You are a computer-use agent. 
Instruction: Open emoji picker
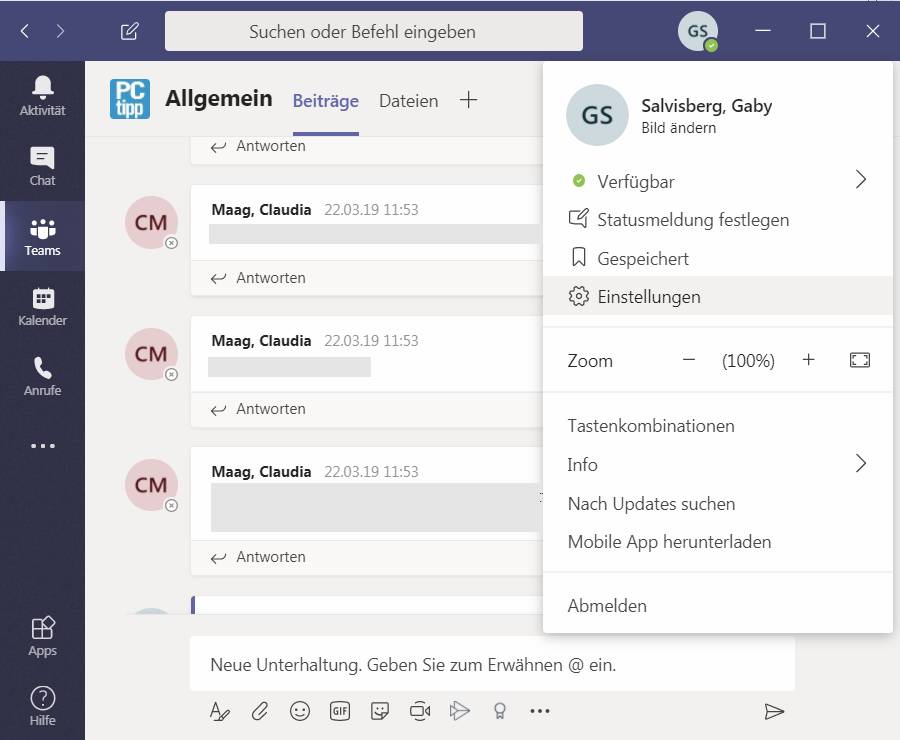coord(300,711)
